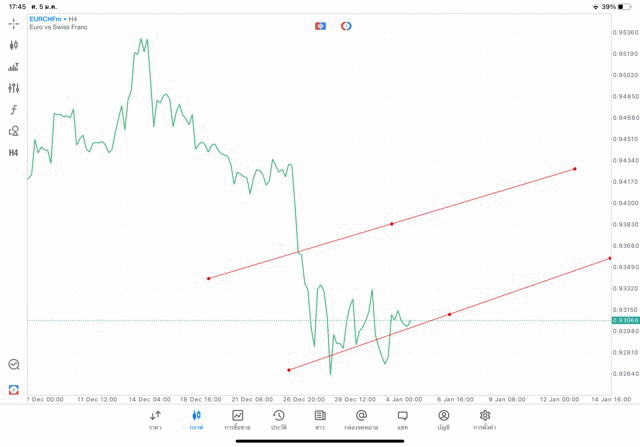Open the การตั้งค่า (Settings) tab
The image size is (640, 447).
[485, 419]
